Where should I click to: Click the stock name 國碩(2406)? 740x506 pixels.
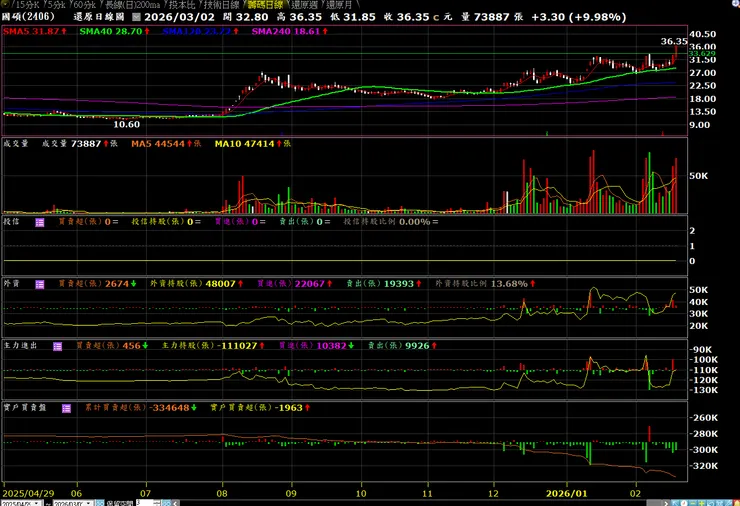(x=28, y=17)
